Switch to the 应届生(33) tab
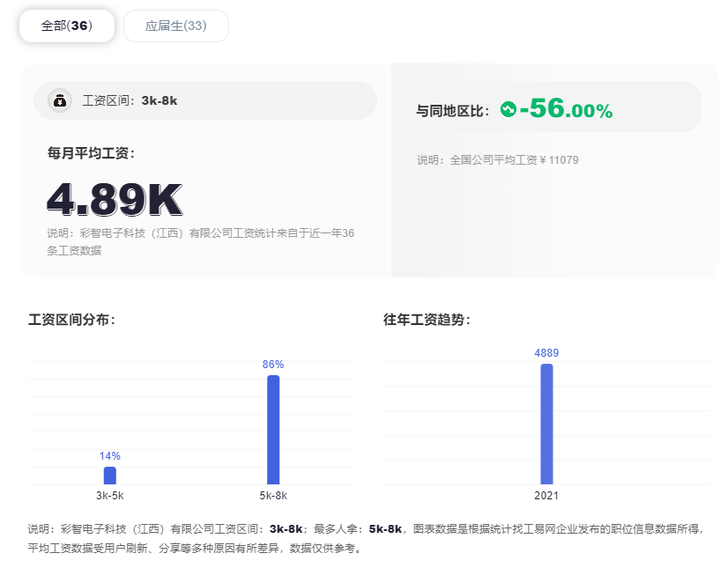 [176, 26]
